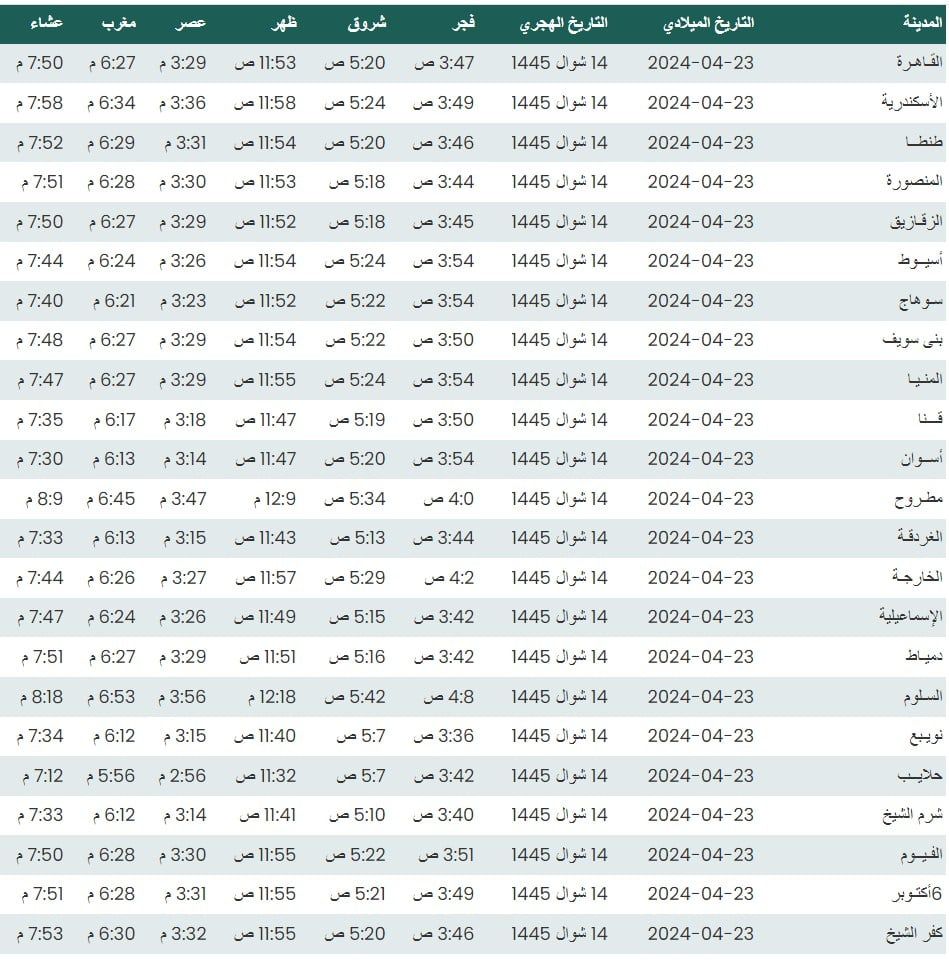Screen dimensions: 949x961
Task: Click the 7:47 م isha time for المنيا
Action: click(40, 380)
